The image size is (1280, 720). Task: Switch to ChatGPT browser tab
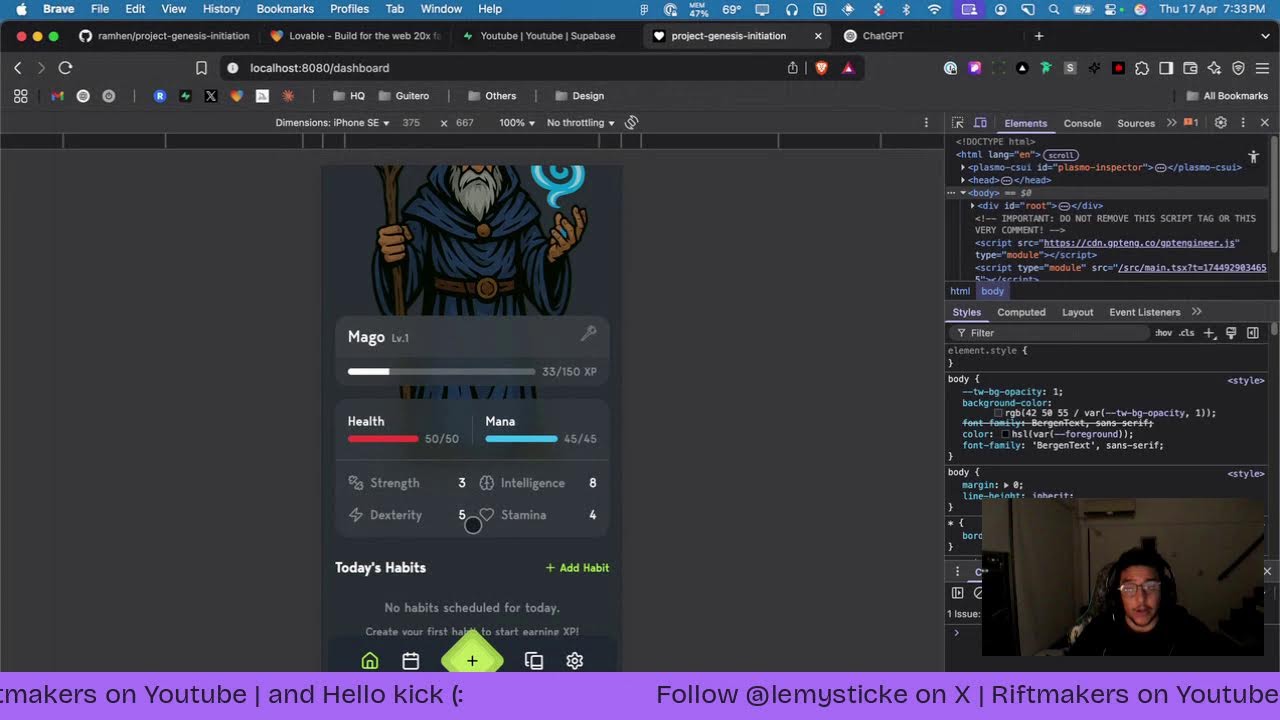(883, 36)
